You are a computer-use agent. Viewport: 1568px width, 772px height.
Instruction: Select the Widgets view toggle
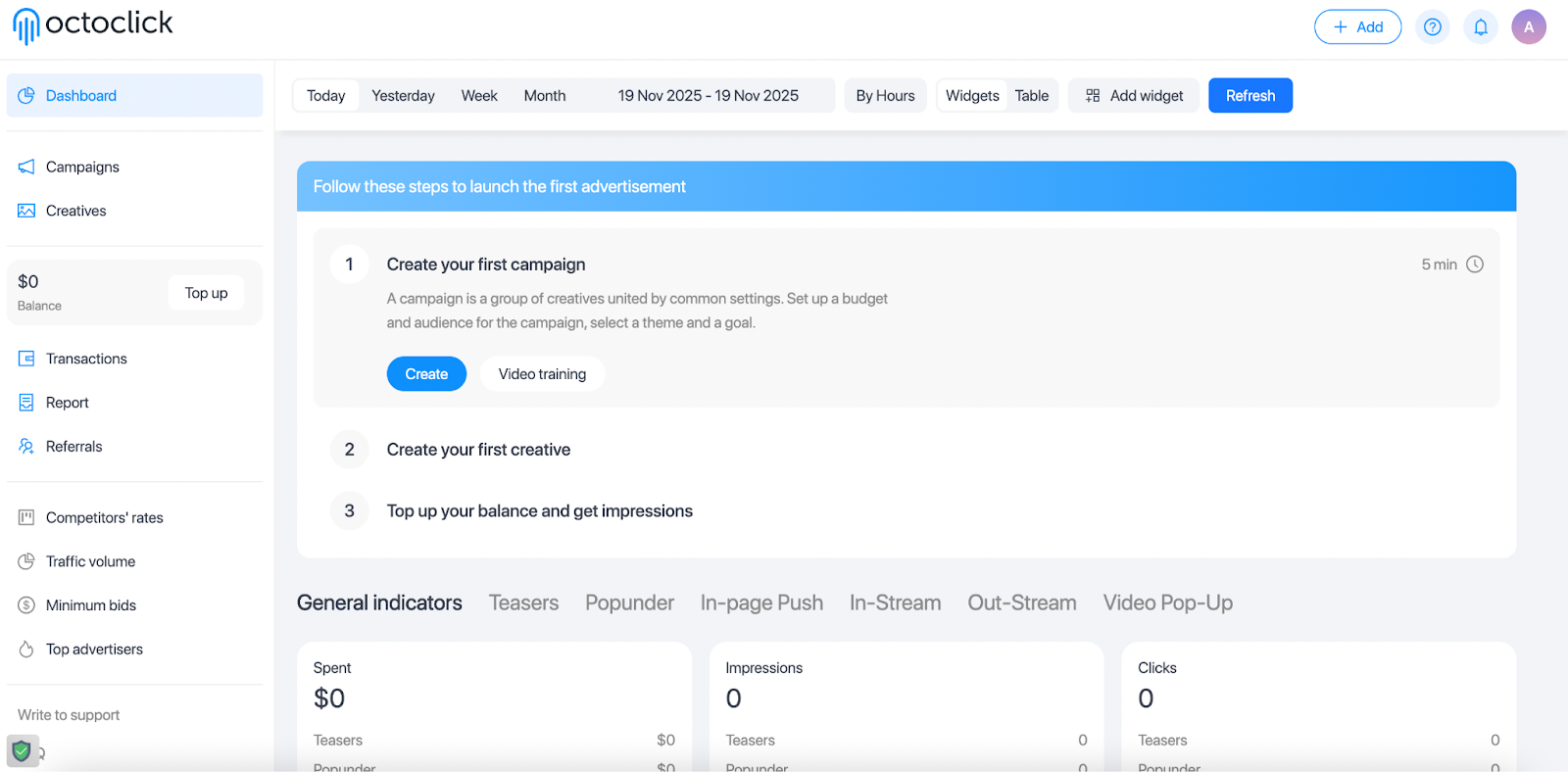click(x=971, y=96)
